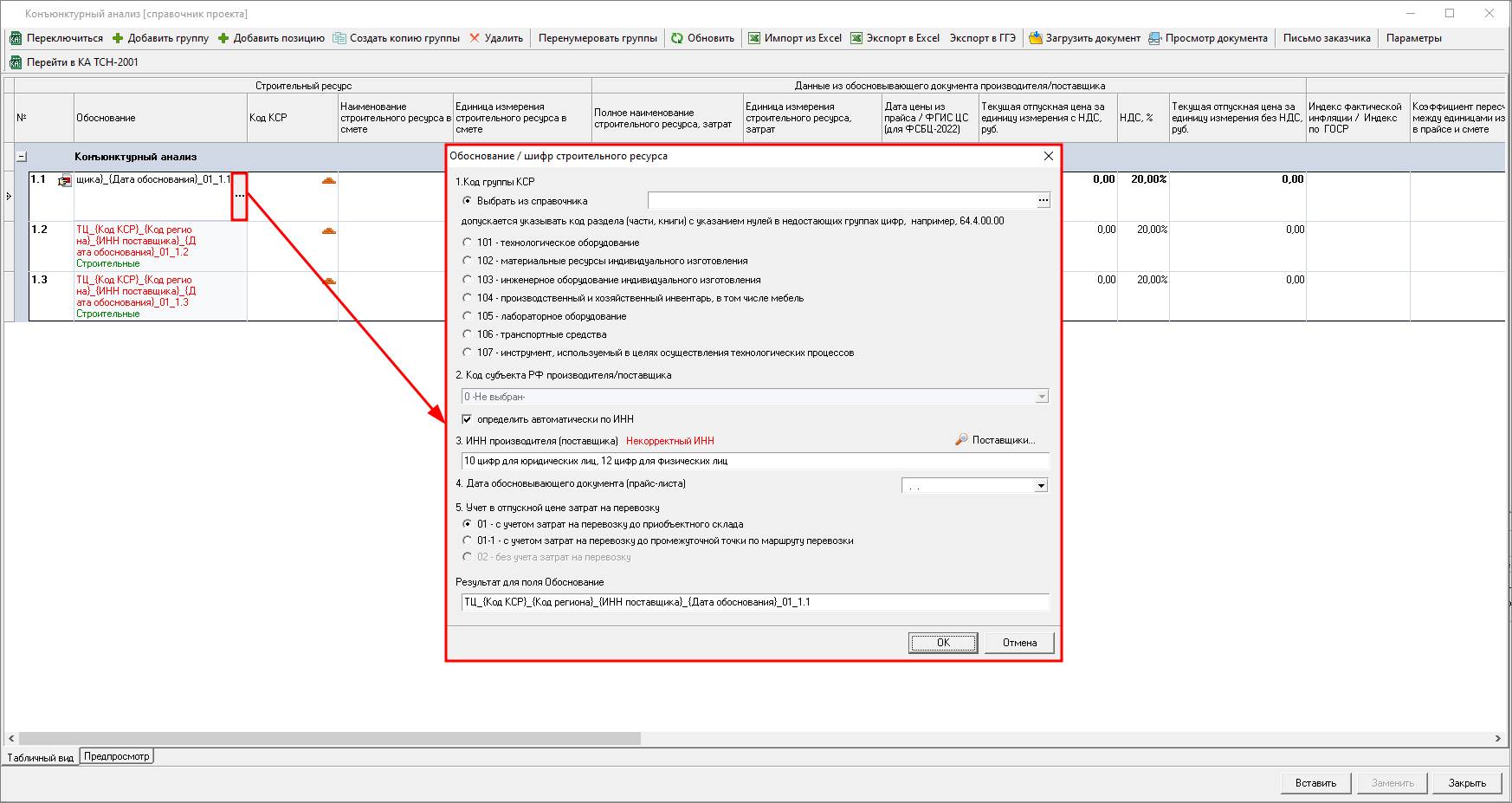Open the Параметры menu item
This screenshot has height=803, width=1512.
1413,38
